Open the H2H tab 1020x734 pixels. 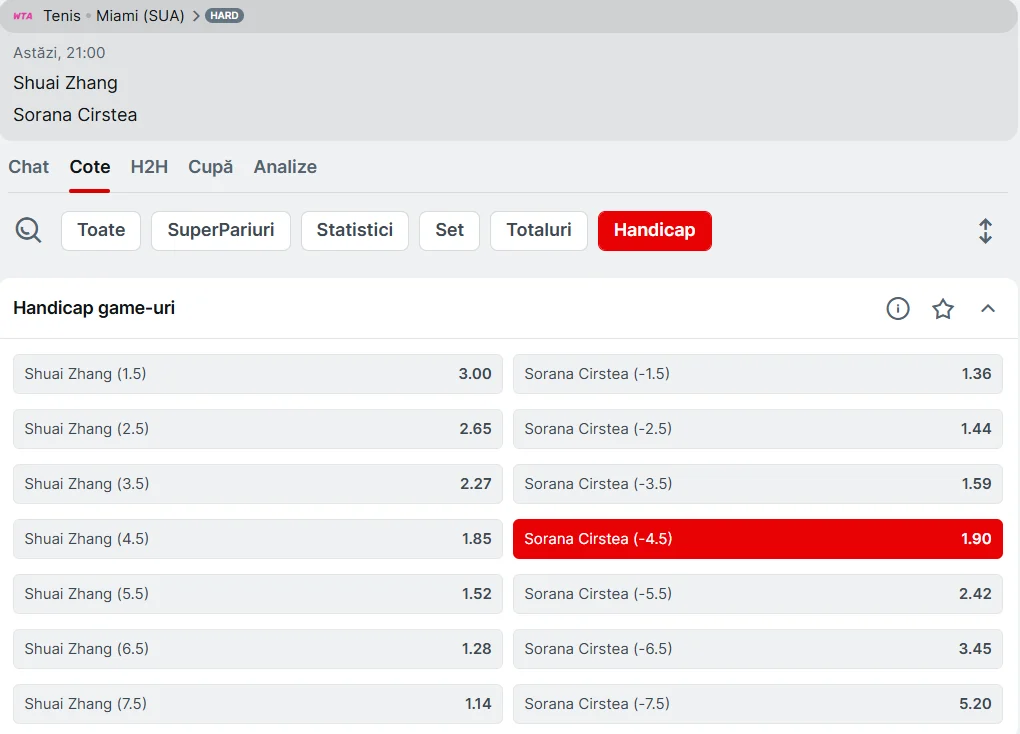[149, 167]
